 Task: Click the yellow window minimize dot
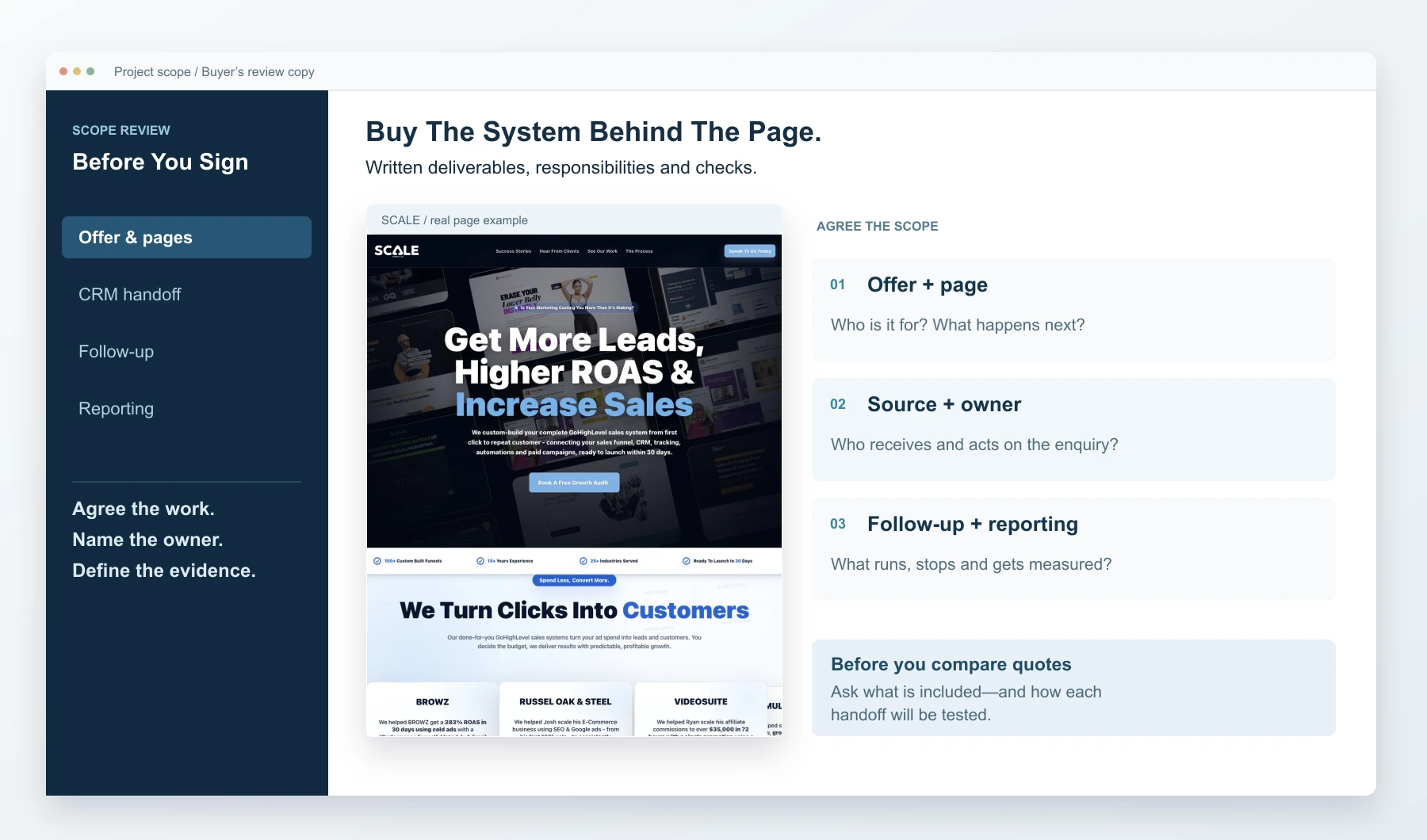[77, 71]
